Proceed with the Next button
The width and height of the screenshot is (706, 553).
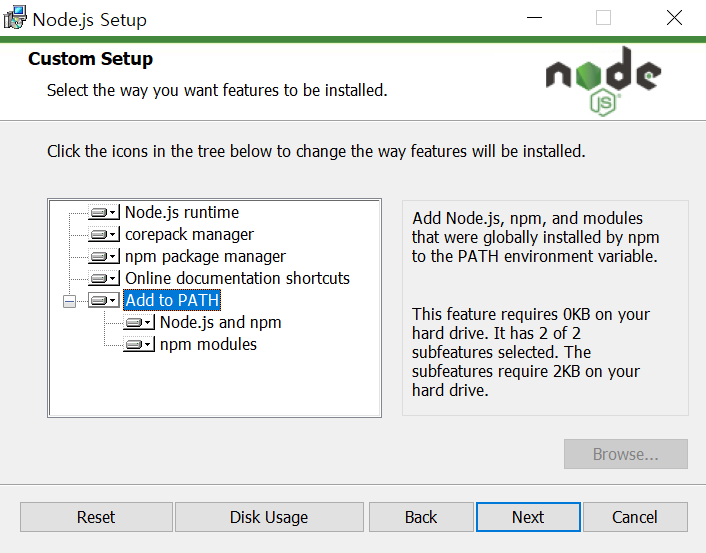click(x=528, y=517)
